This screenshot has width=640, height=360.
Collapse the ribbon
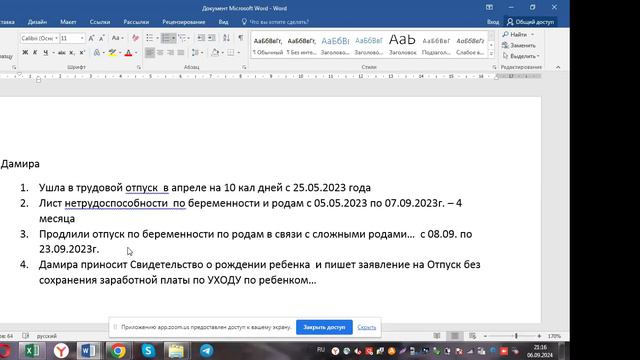[x=558, y=67]
